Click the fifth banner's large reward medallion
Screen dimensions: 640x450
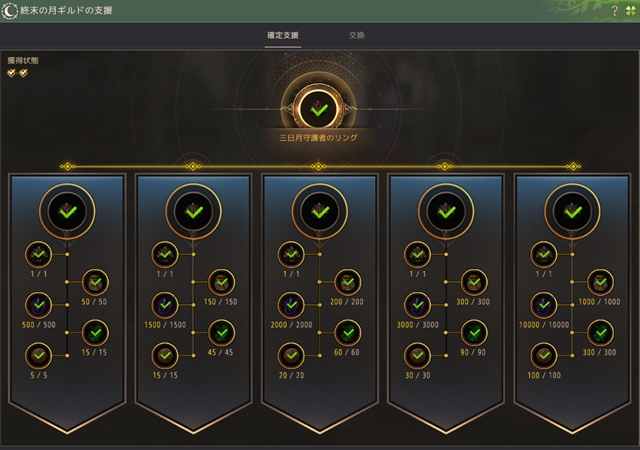click(572, 211)
